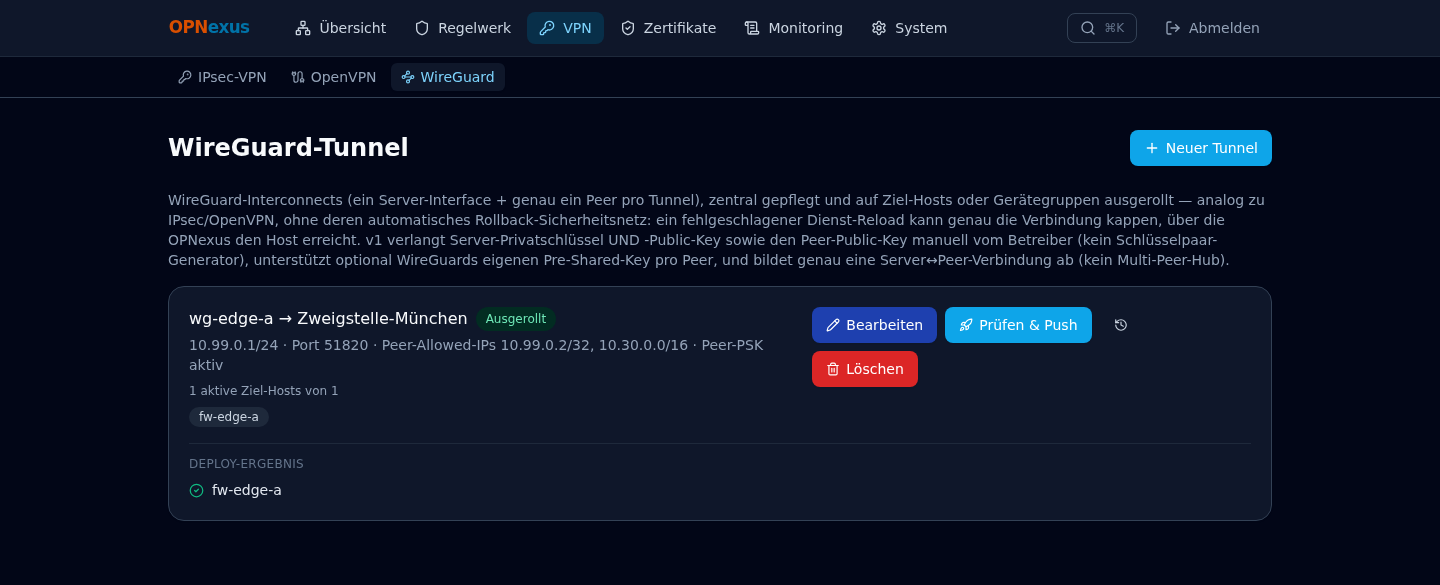Click Bearbeiten for wg-edge-a tunnel
This screenshot has height=585, width=1440.
point(874,325)
